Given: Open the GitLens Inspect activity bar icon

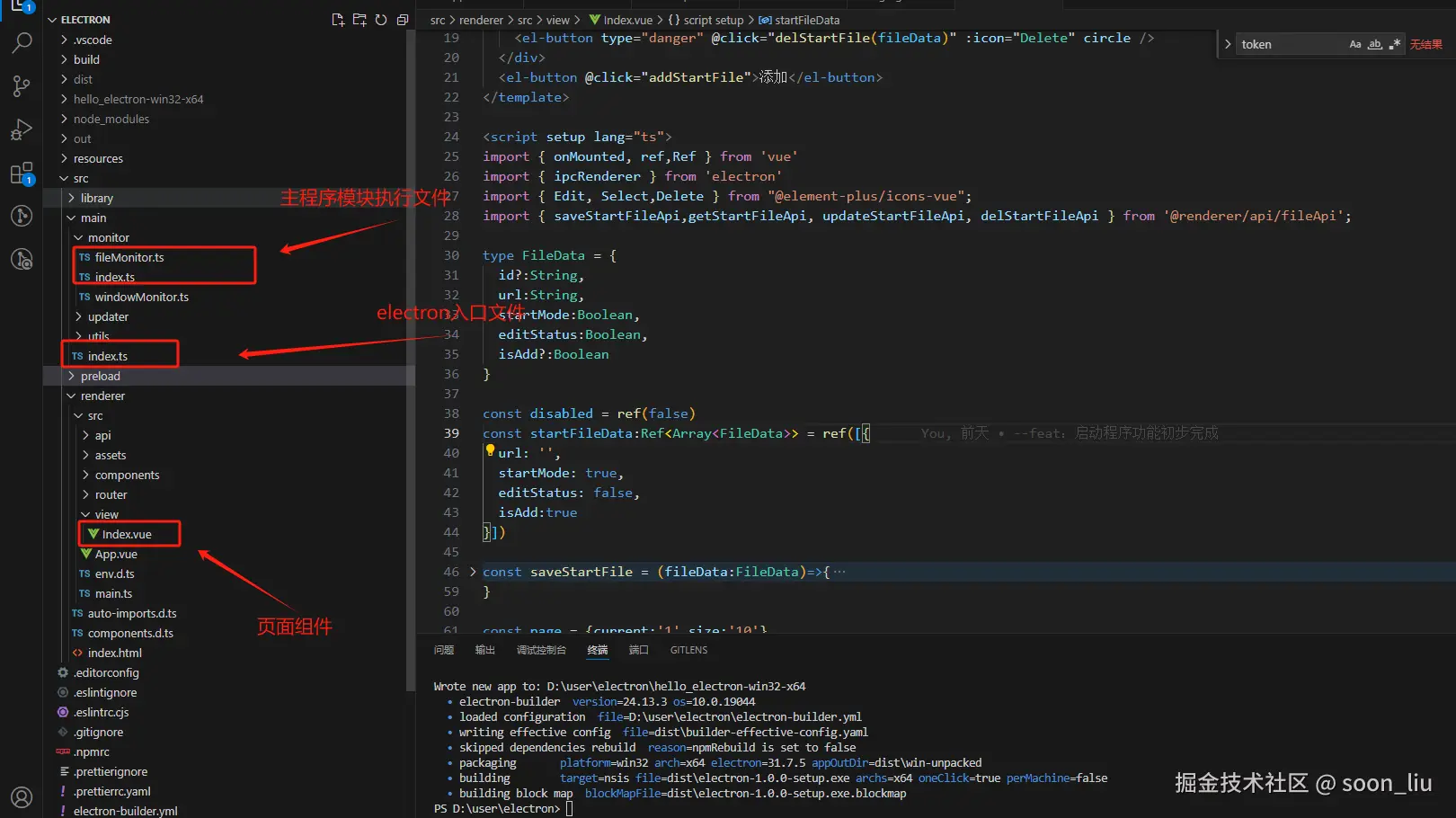Looking at the screenshot, I should [22, 260].
